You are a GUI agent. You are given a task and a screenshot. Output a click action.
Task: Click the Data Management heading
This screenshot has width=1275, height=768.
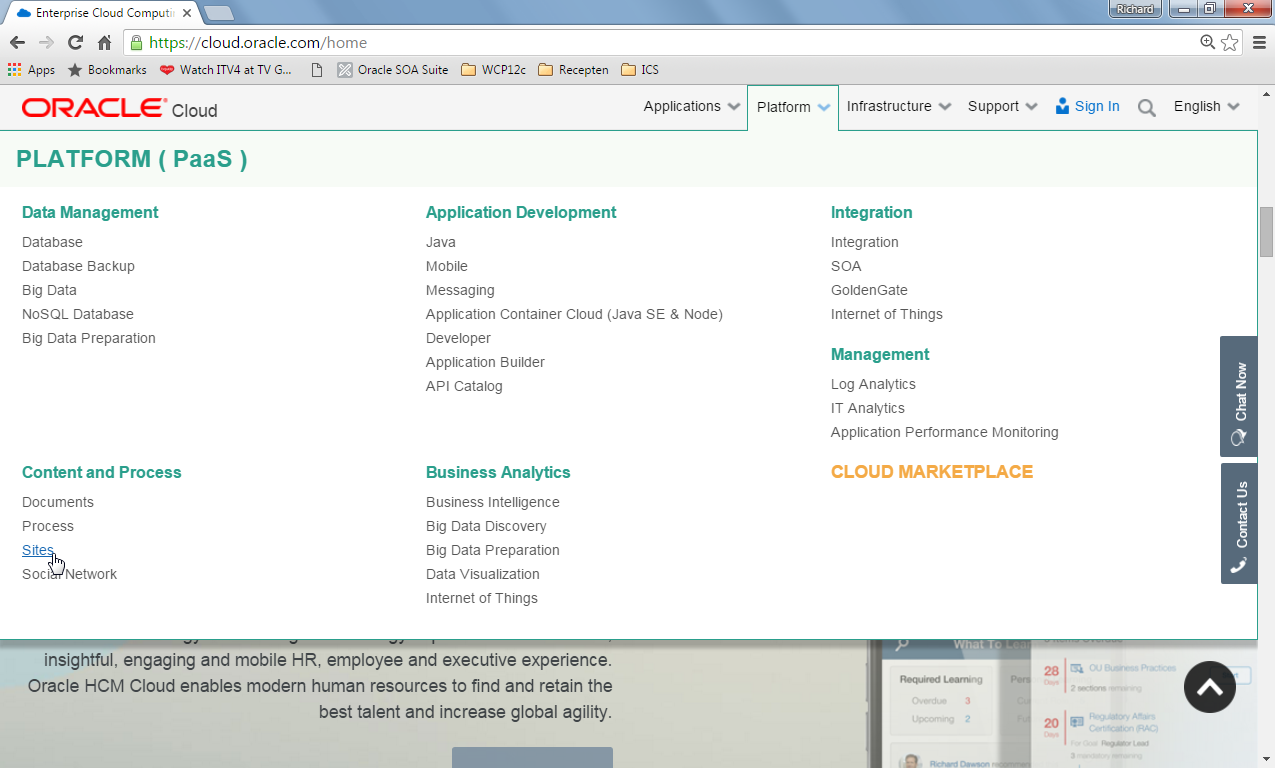click(90, 212)
